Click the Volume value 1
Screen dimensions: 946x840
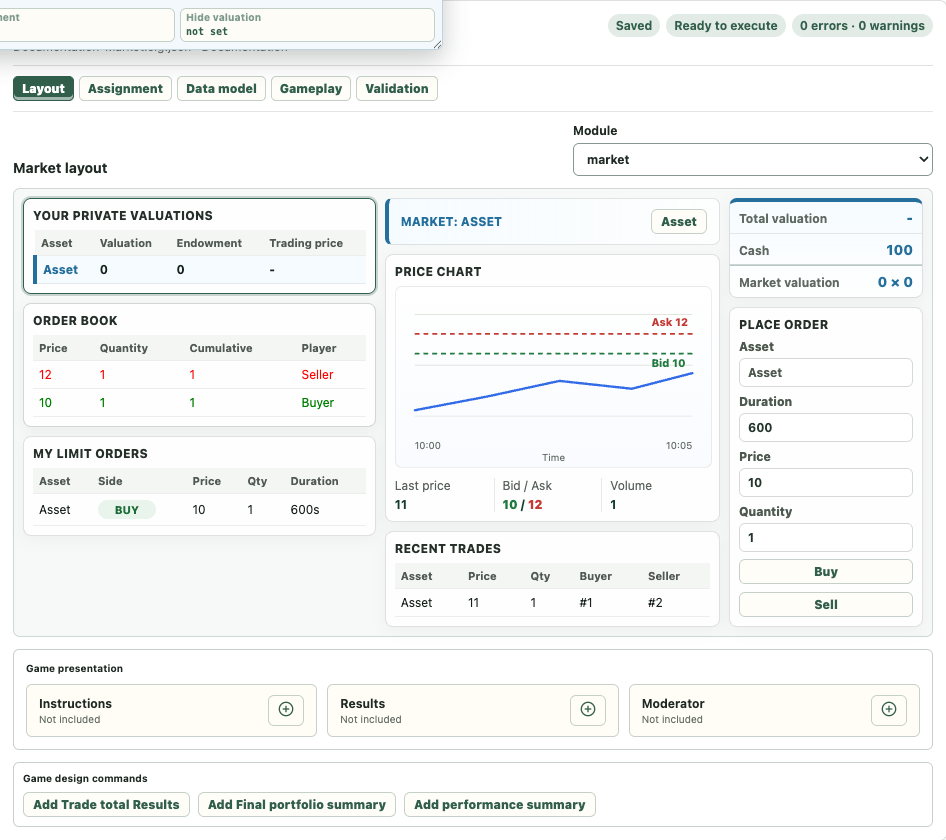613,504
